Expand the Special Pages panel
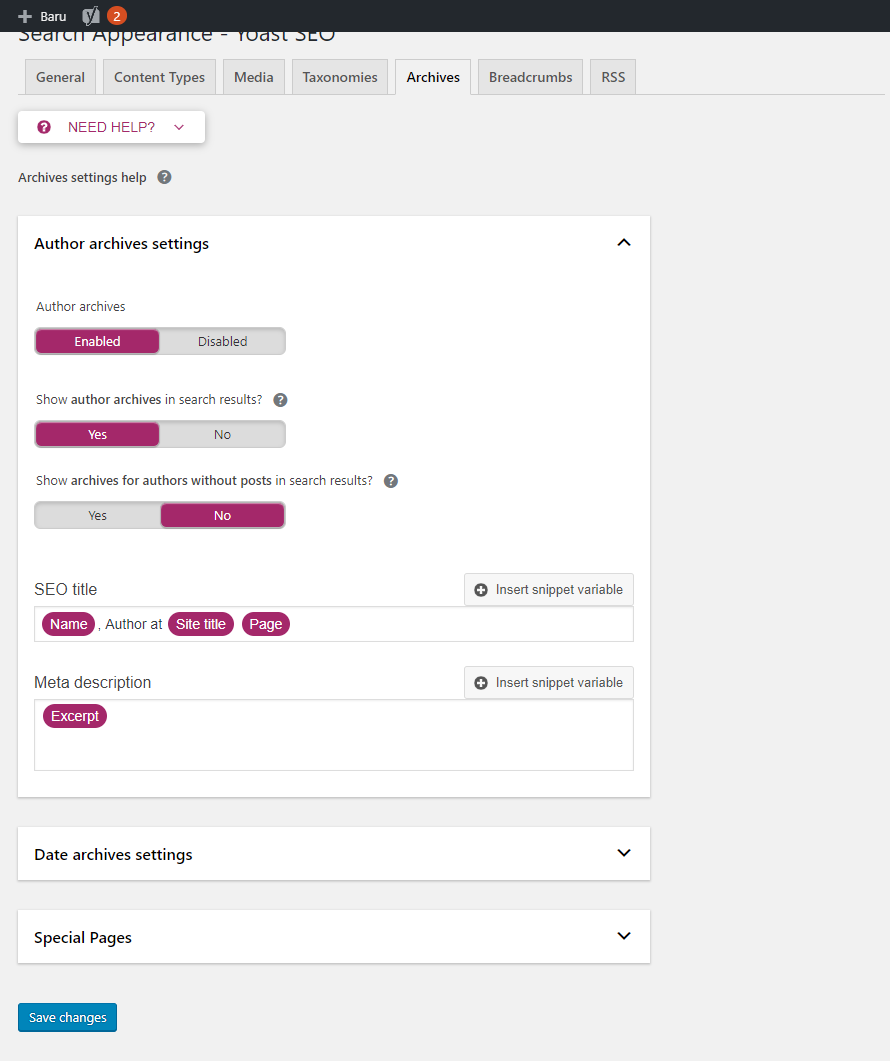Image resolution: width=890 pixels, height=1061 pixels. tap(624, 936)
